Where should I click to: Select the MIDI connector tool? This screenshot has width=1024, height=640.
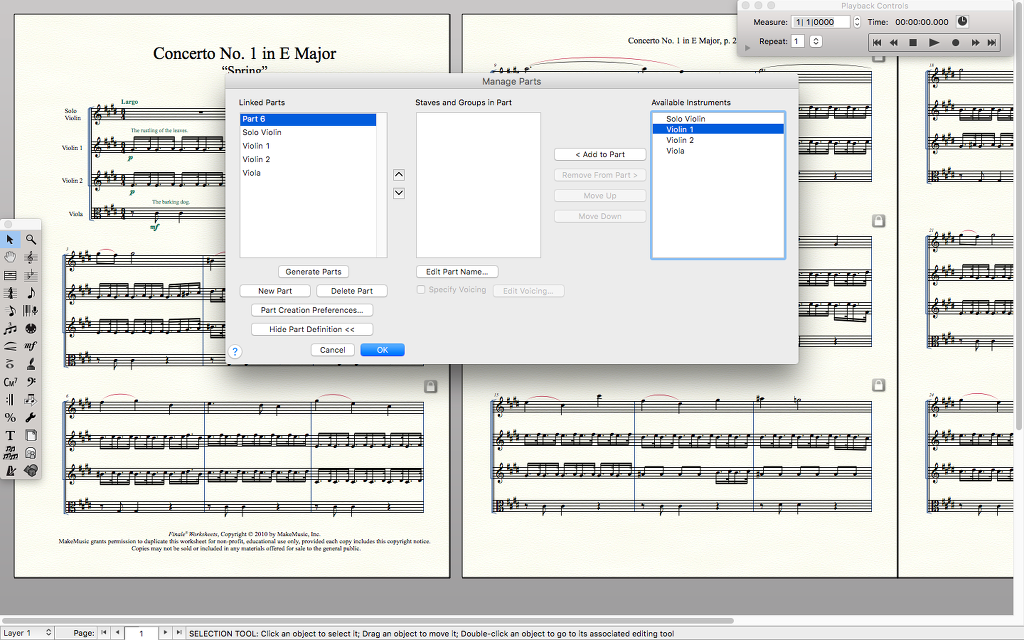coord(31,328)
